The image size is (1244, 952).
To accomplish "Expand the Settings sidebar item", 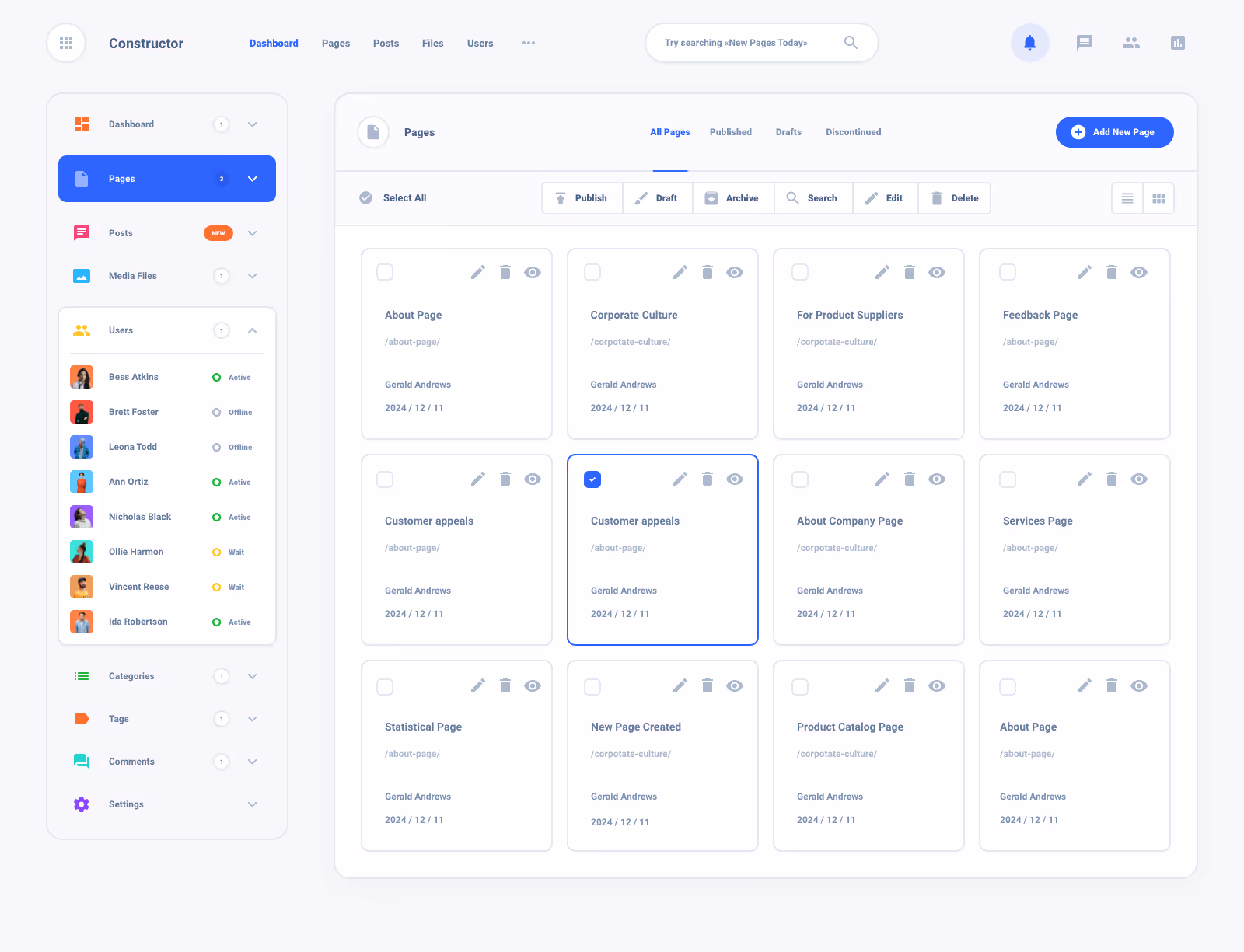I will (252, 804).
